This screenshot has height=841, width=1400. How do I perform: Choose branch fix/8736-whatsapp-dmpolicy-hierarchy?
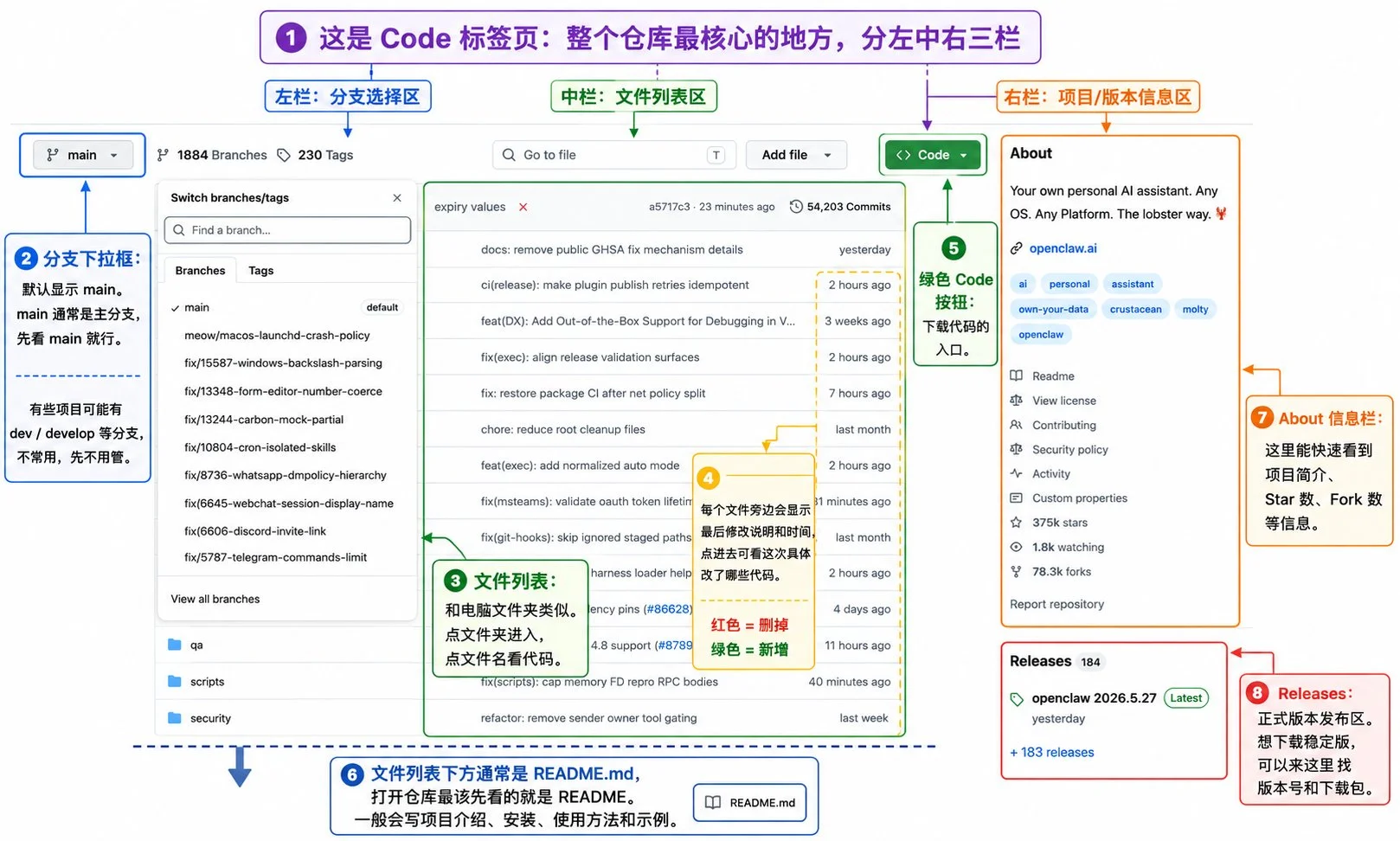285,475
